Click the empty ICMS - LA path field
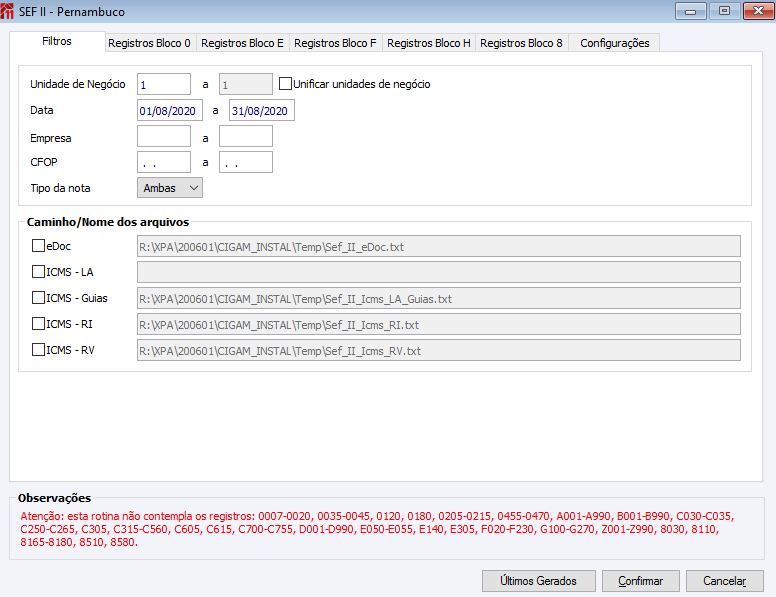 point(439,272)
